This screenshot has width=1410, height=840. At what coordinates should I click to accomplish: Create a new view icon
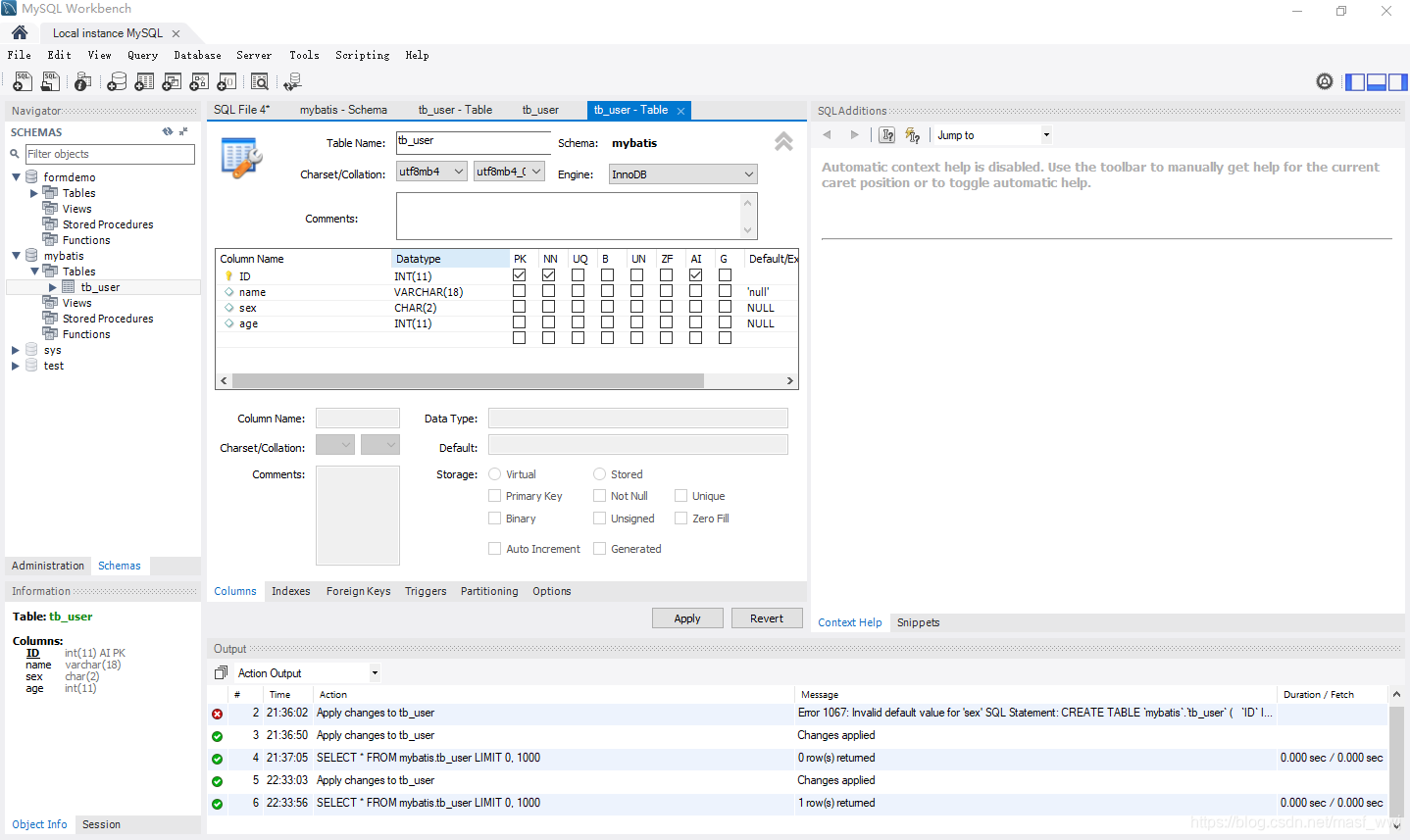coord(172,82)
